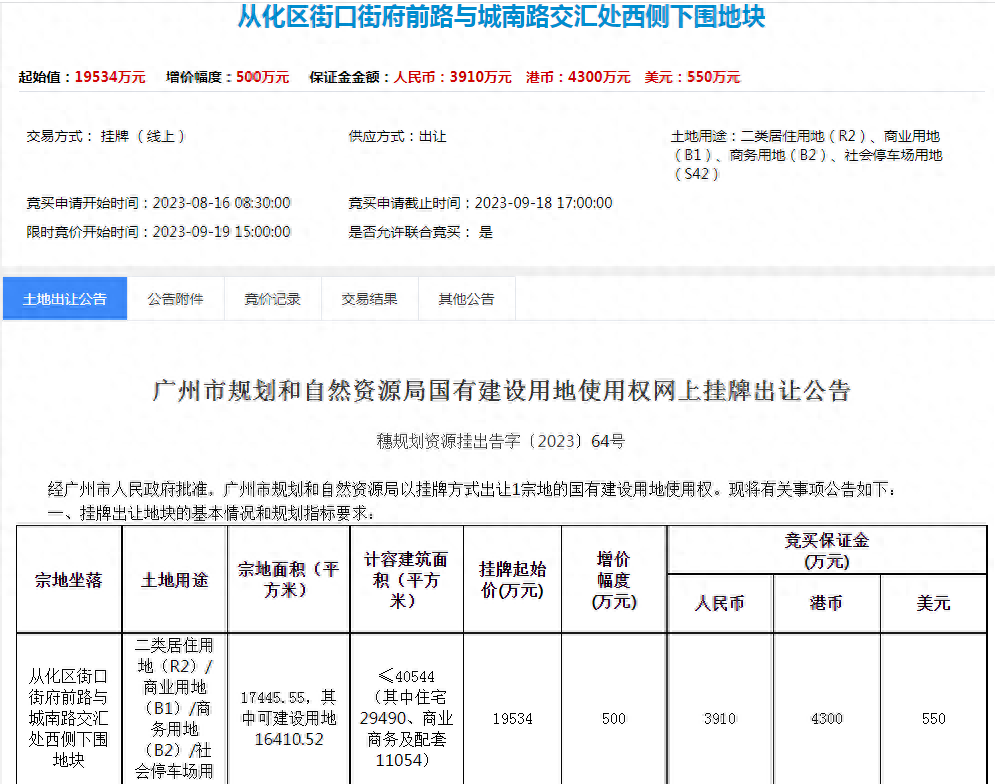
Task: Click the 广州市规划和自然资源局 announcement heading
Action: coord(497,390)
